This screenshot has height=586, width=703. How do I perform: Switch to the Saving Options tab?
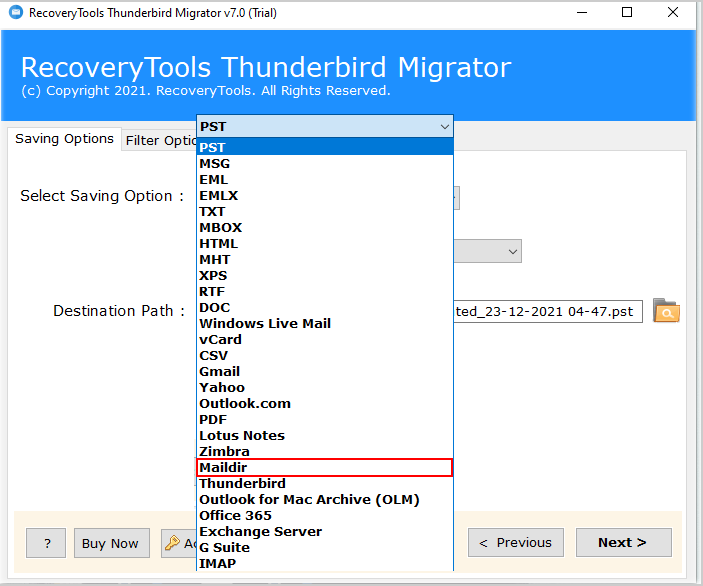(64, 139)
